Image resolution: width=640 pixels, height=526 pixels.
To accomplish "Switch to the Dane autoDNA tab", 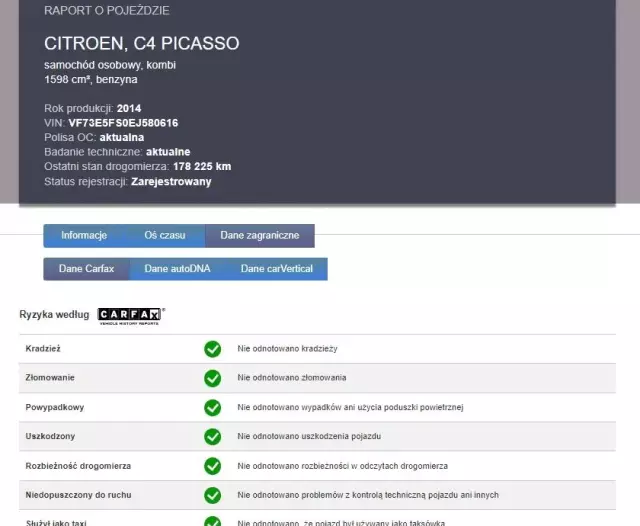I will click(177, 269).
